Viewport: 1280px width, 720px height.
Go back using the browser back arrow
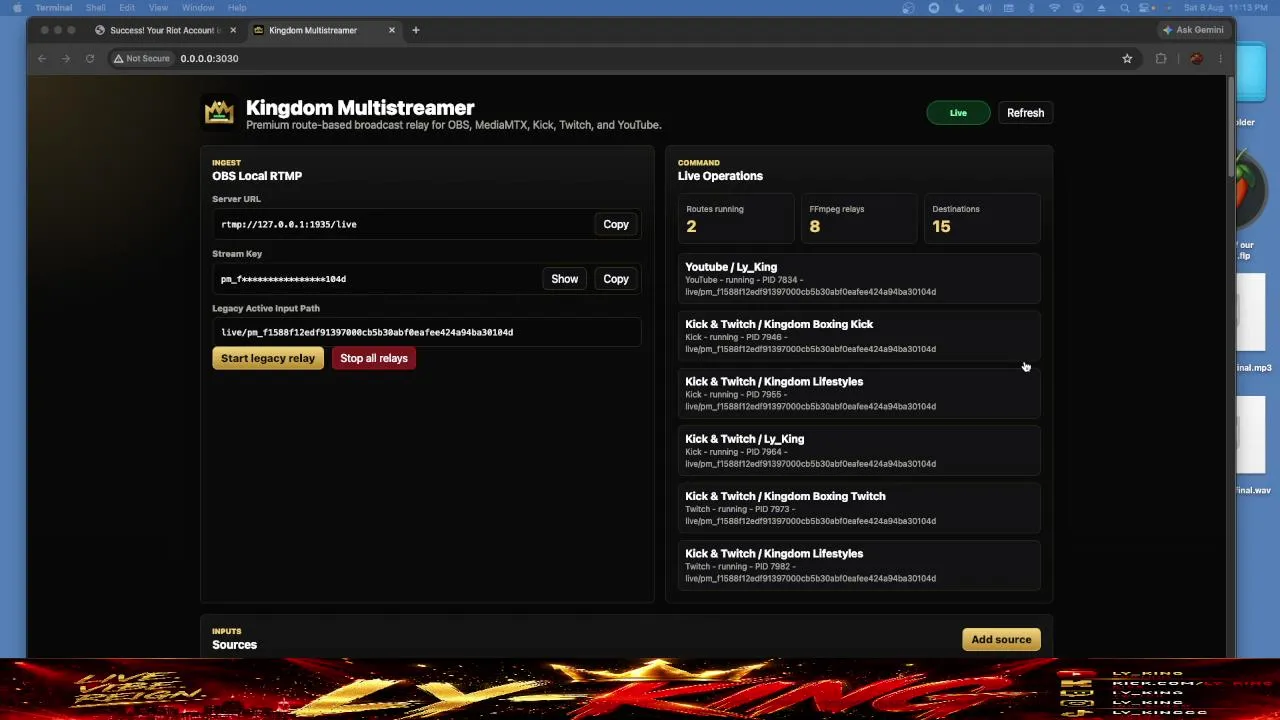pyautogui.click(x=42, y=59)
